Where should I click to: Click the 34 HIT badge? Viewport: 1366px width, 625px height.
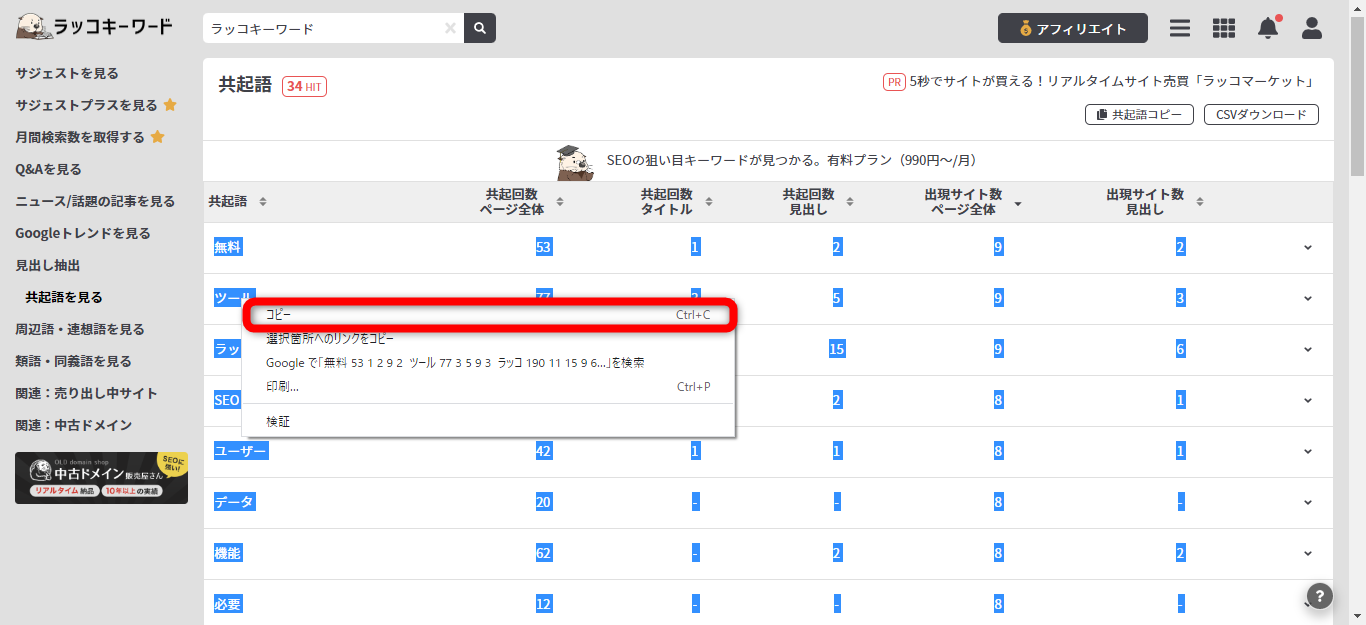pyautogui.click(x=304, y=87)
